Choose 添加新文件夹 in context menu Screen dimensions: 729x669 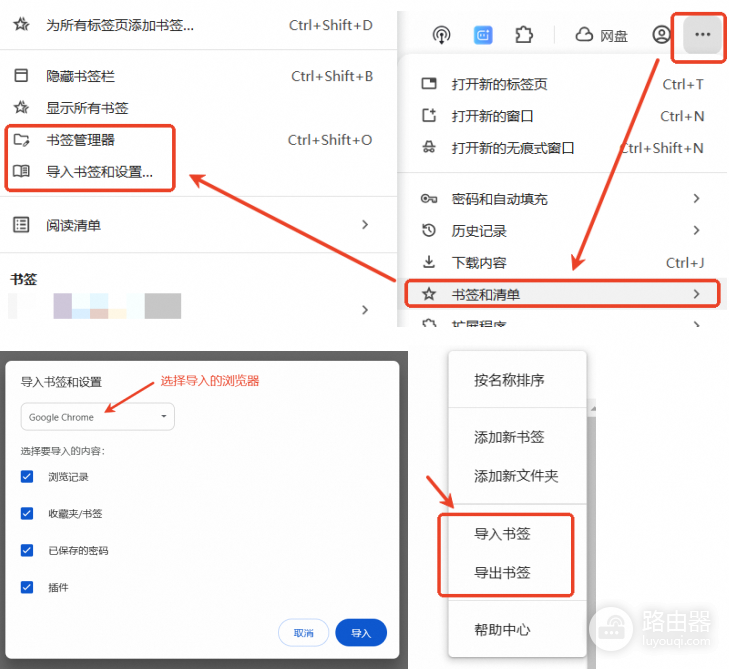point(517,476)
